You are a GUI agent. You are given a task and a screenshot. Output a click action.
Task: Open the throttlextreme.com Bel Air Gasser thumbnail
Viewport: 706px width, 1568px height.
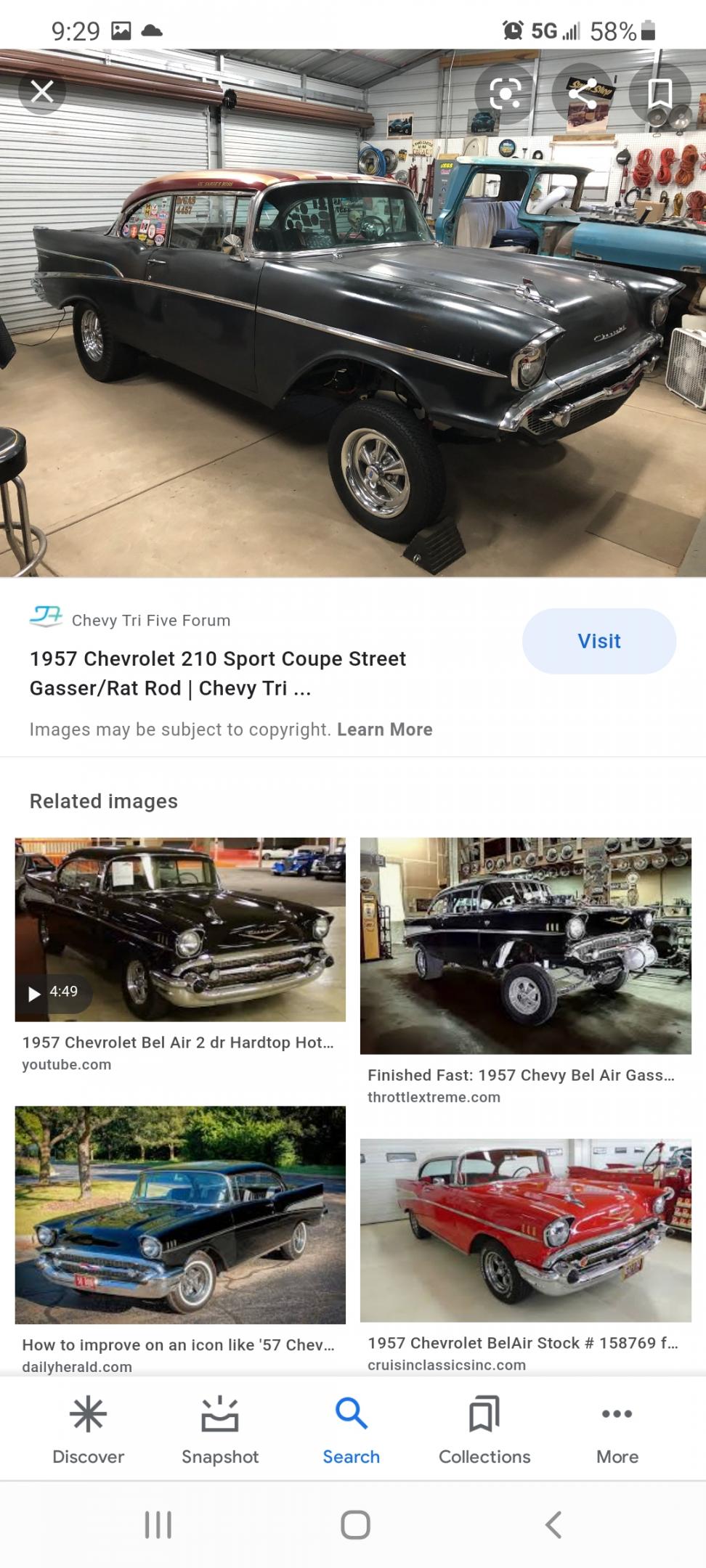coord(525,945)
